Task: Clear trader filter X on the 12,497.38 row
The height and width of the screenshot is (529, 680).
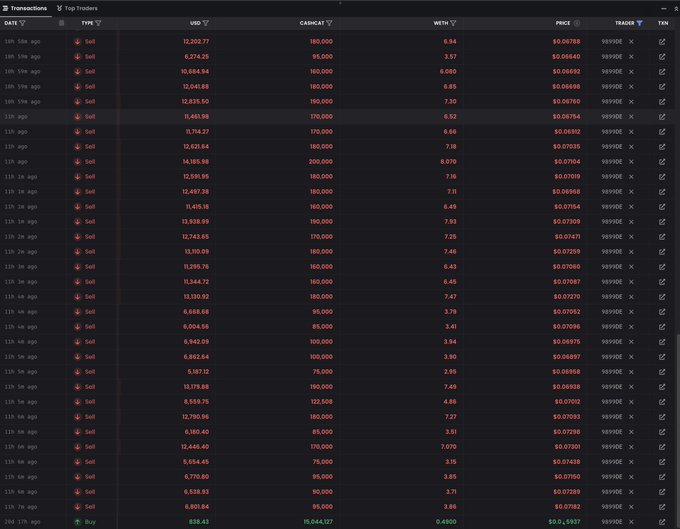Action: [x=631, y=192]
